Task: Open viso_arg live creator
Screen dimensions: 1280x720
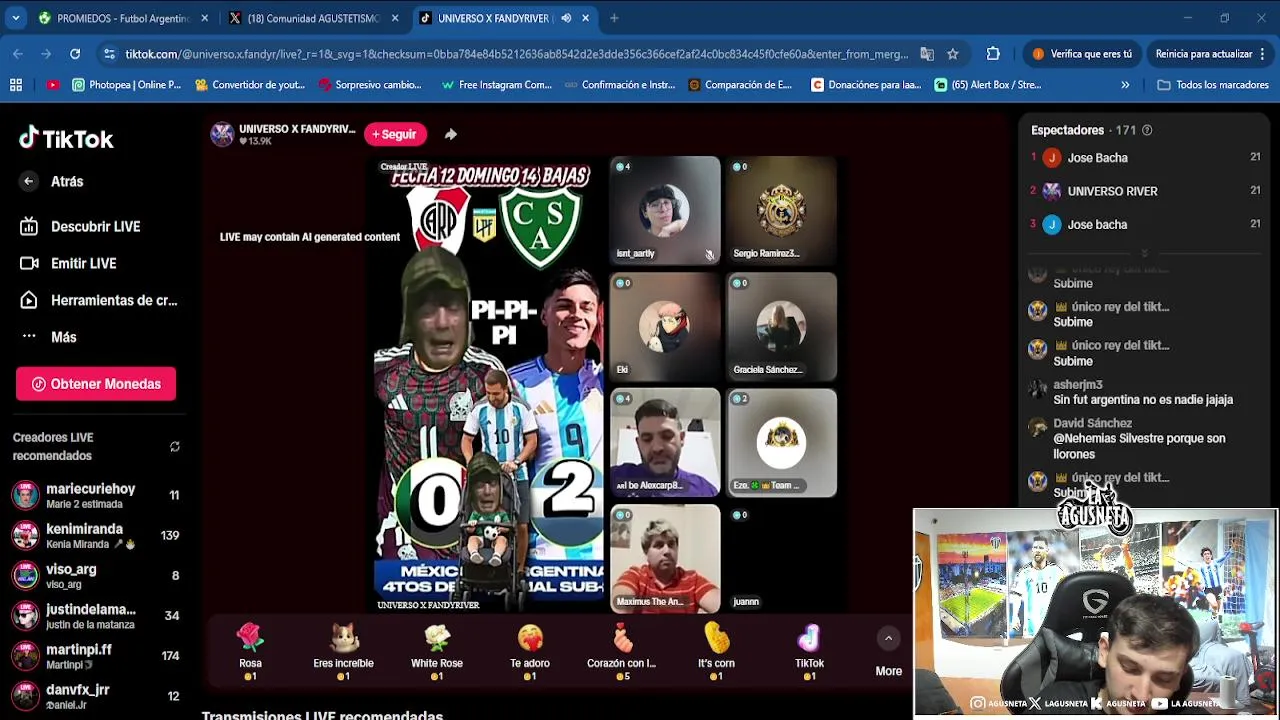Action: point(95,575)
